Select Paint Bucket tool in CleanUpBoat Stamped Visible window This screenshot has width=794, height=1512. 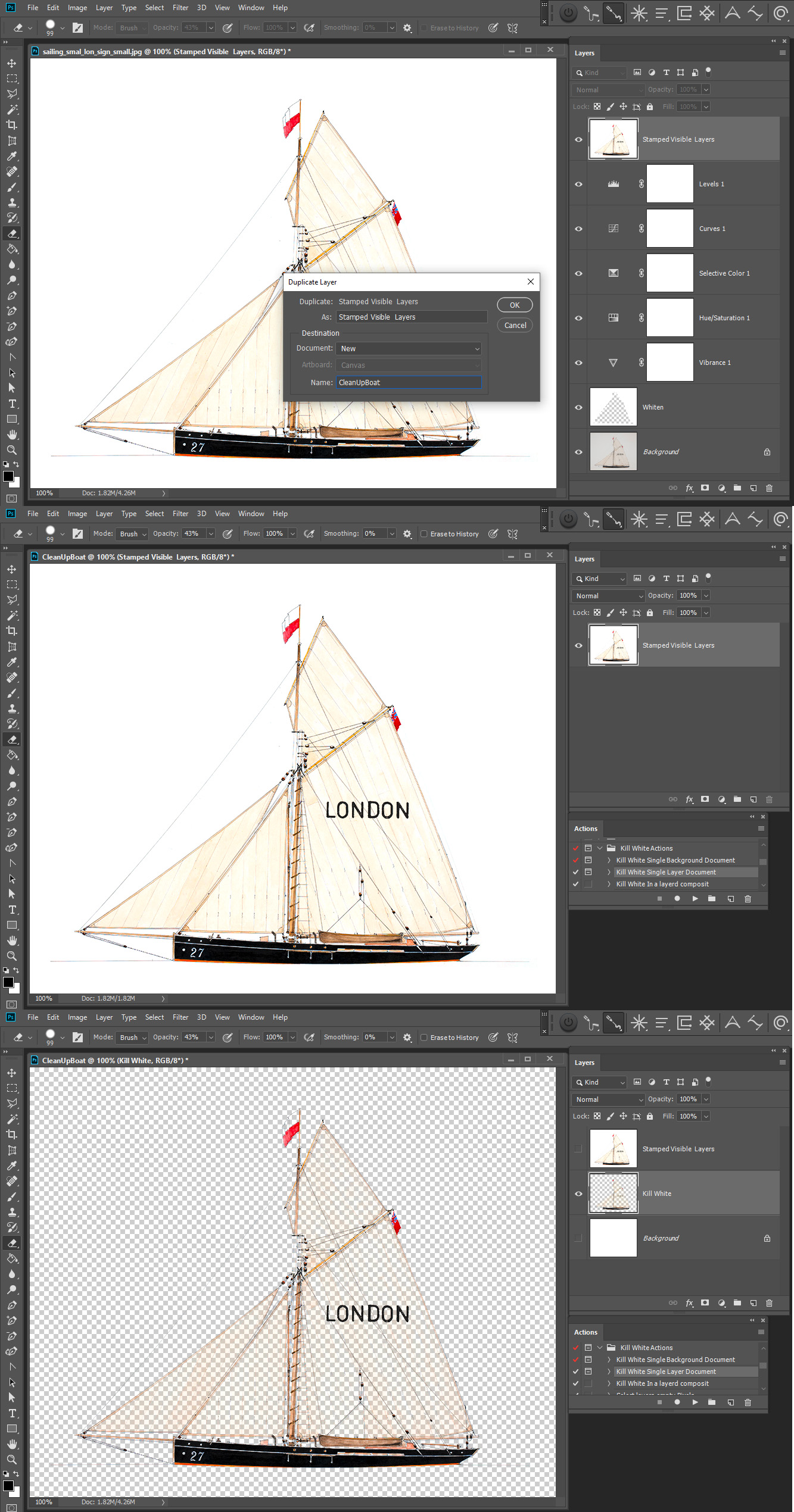(x=12, y=755)
